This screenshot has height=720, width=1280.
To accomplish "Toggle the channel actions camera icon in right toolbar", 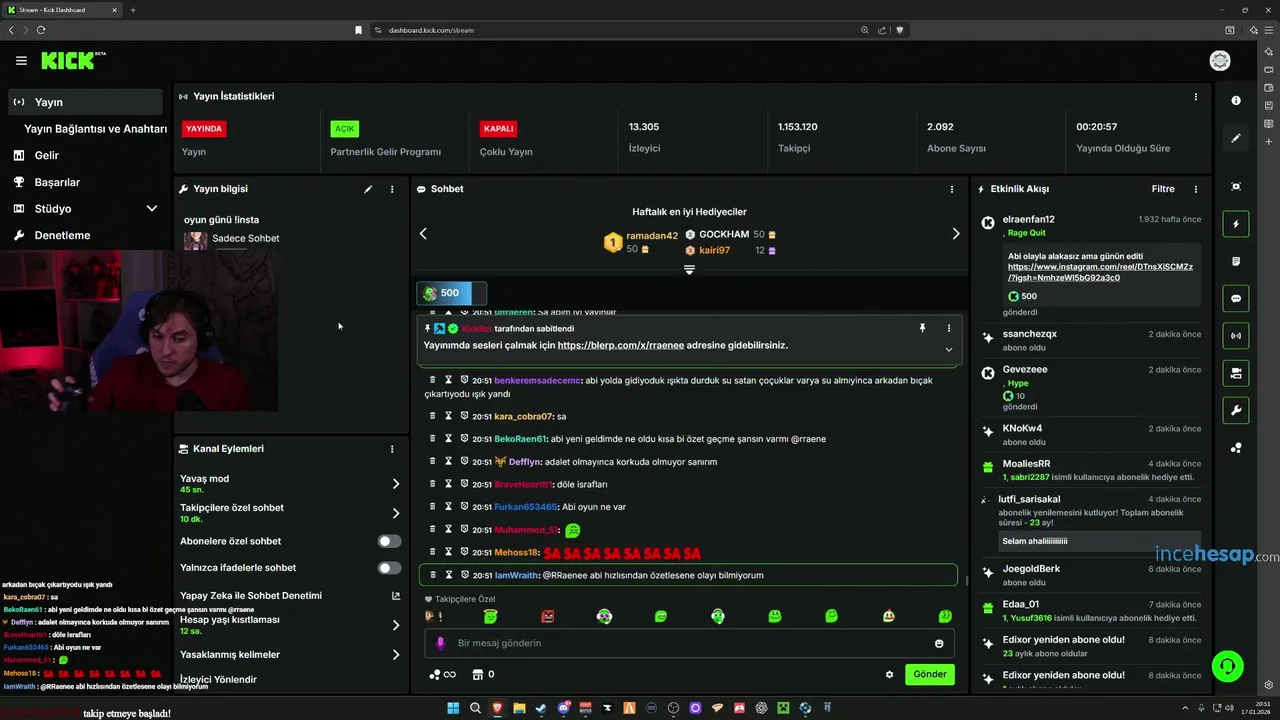I will (1236, 373).
